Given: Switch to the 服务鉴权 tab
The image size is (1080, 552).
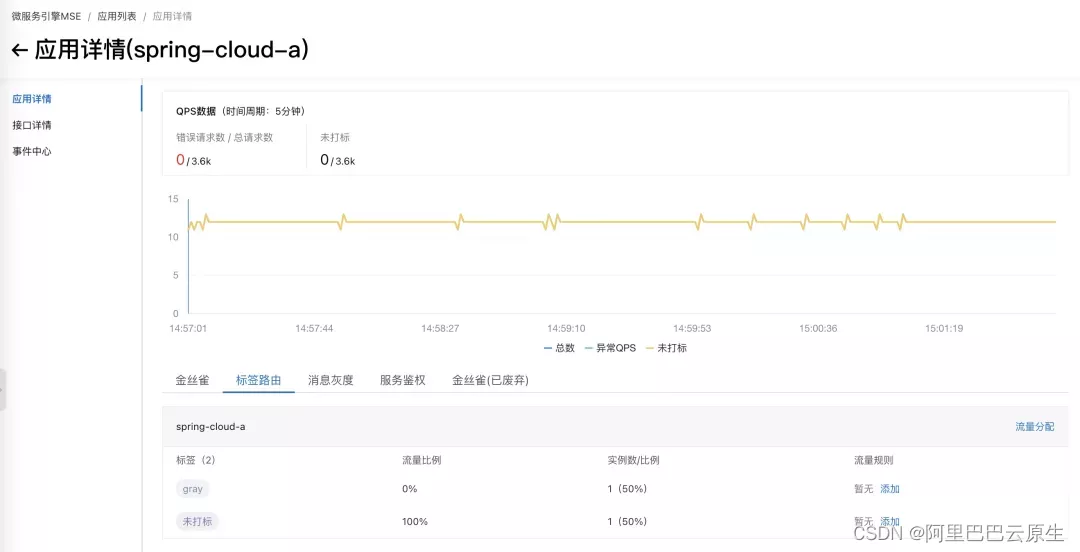Looking at the screenshot, I should coord(403,380).
